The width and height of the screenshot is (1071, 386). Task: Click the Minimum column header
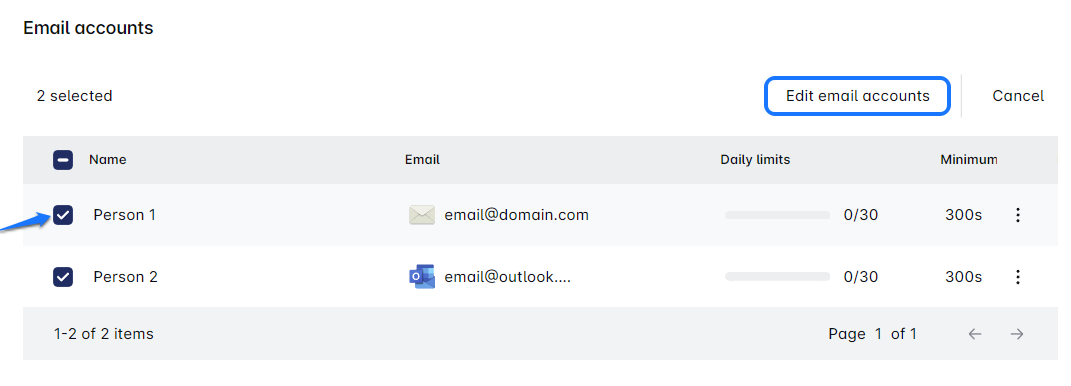pyautogui.click(x=969, y=160)
